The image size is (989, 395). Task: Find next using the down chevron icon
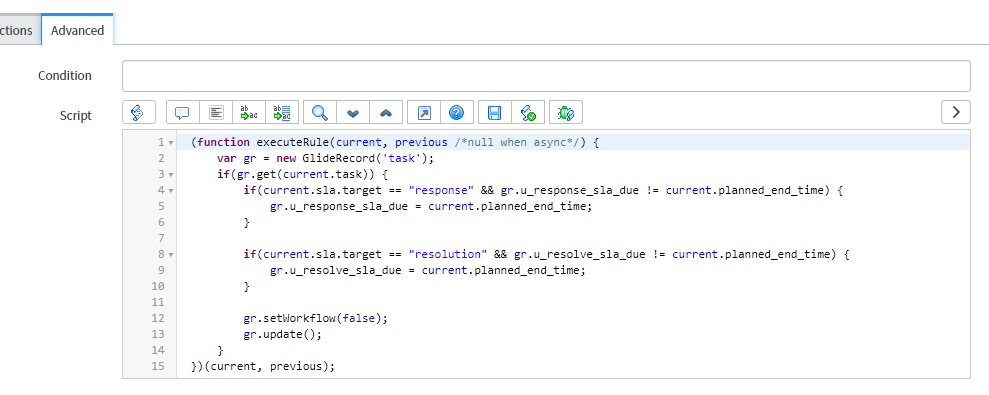pyautogui.click(x=353, y=113)
